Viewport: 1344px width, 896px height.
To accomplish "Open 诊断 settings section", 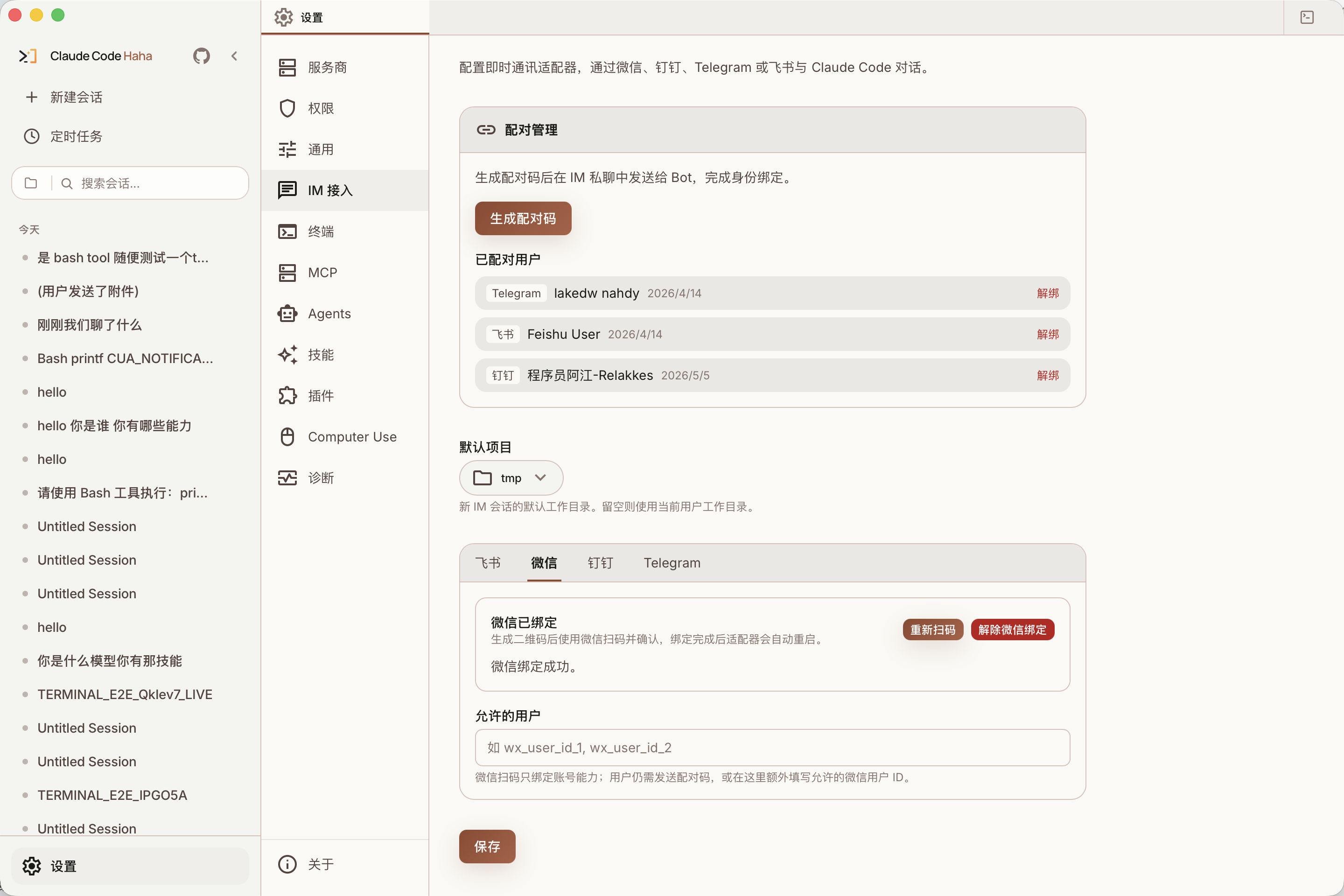I will click(344, 478).
